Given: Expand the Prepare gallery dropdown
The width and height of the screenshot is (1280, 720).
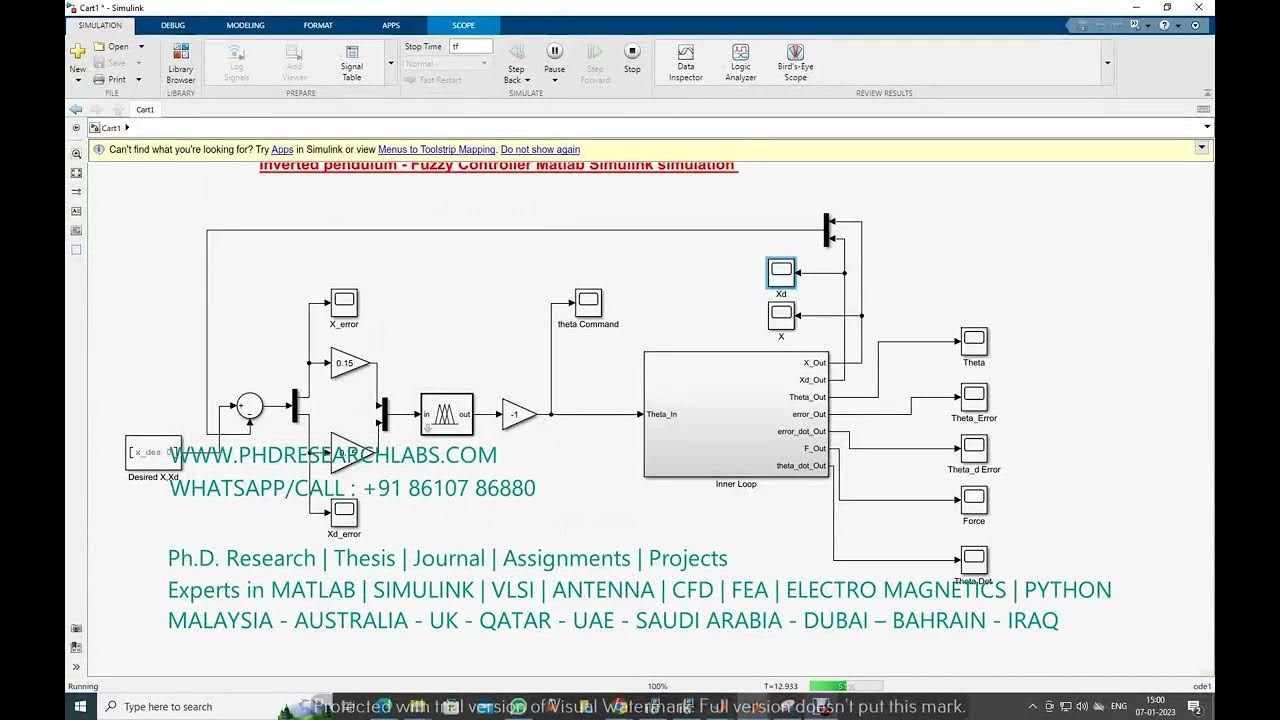Looking at the screenshot, I should [x=390, y=63].
